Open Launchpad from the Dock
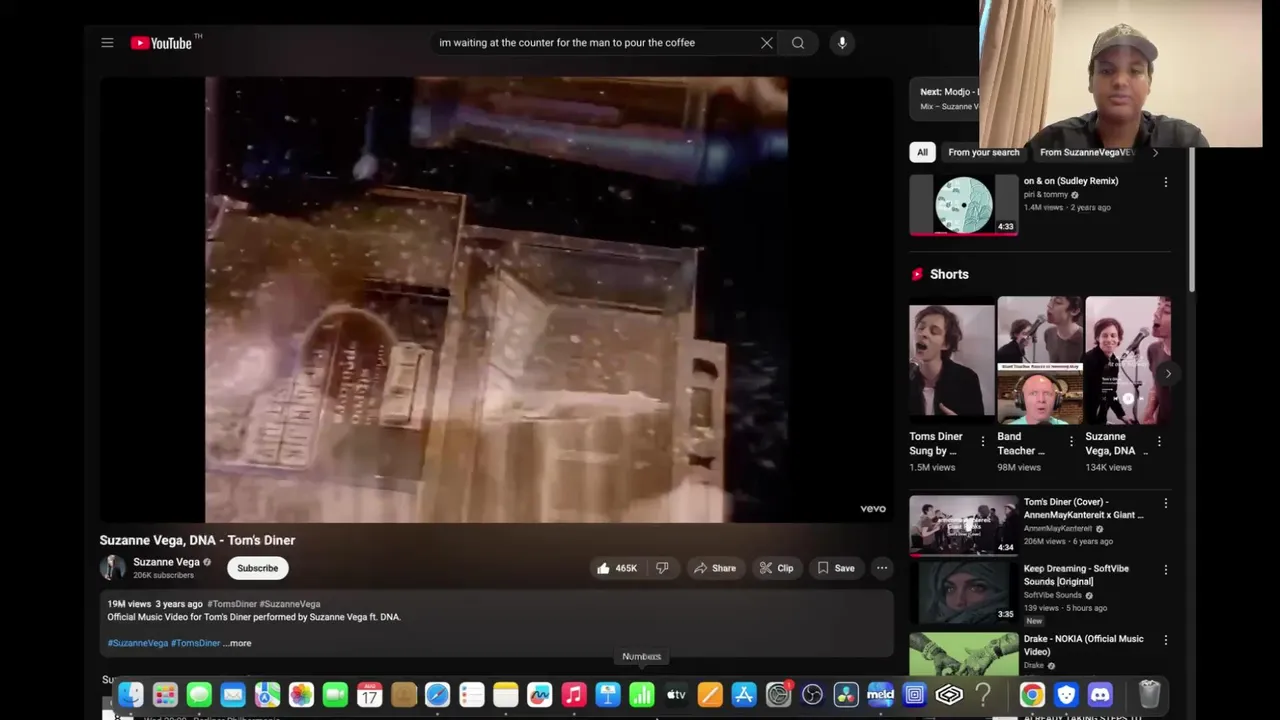1280x720 pixels. coord(165,694)
